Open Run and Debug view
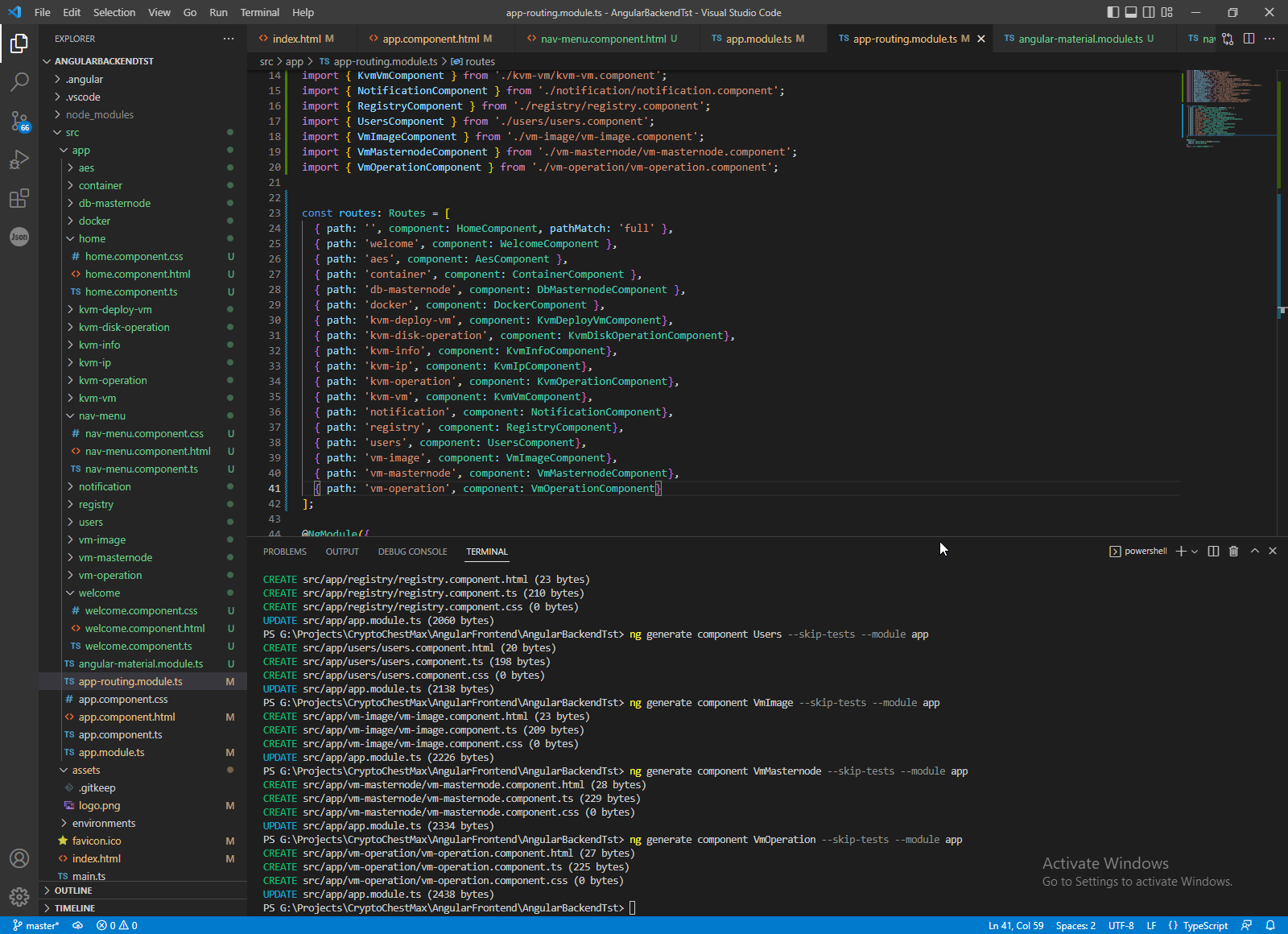Image resolution: width=1288 pixels, height=934 pixels. [x=19, y=159]
